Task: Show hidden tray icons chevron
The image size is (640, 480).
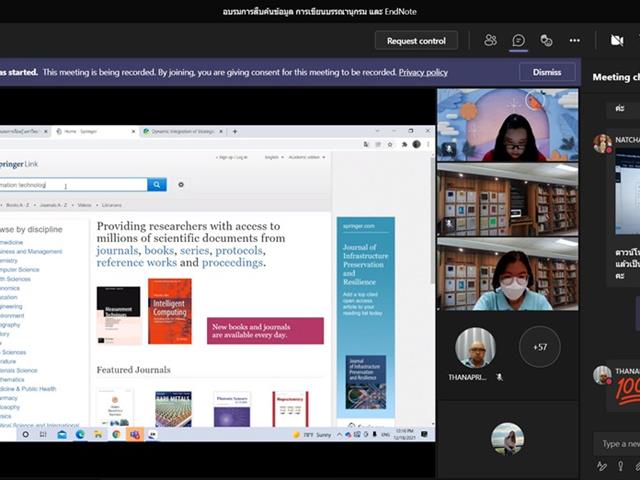Action: click(339, 435)
